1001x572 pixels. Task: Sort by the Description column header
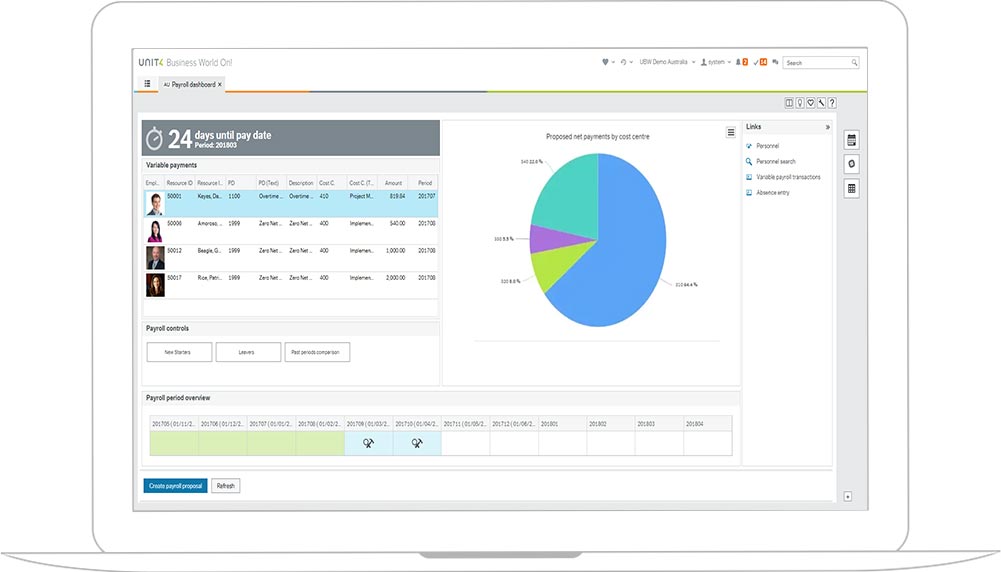click(301, 183)
